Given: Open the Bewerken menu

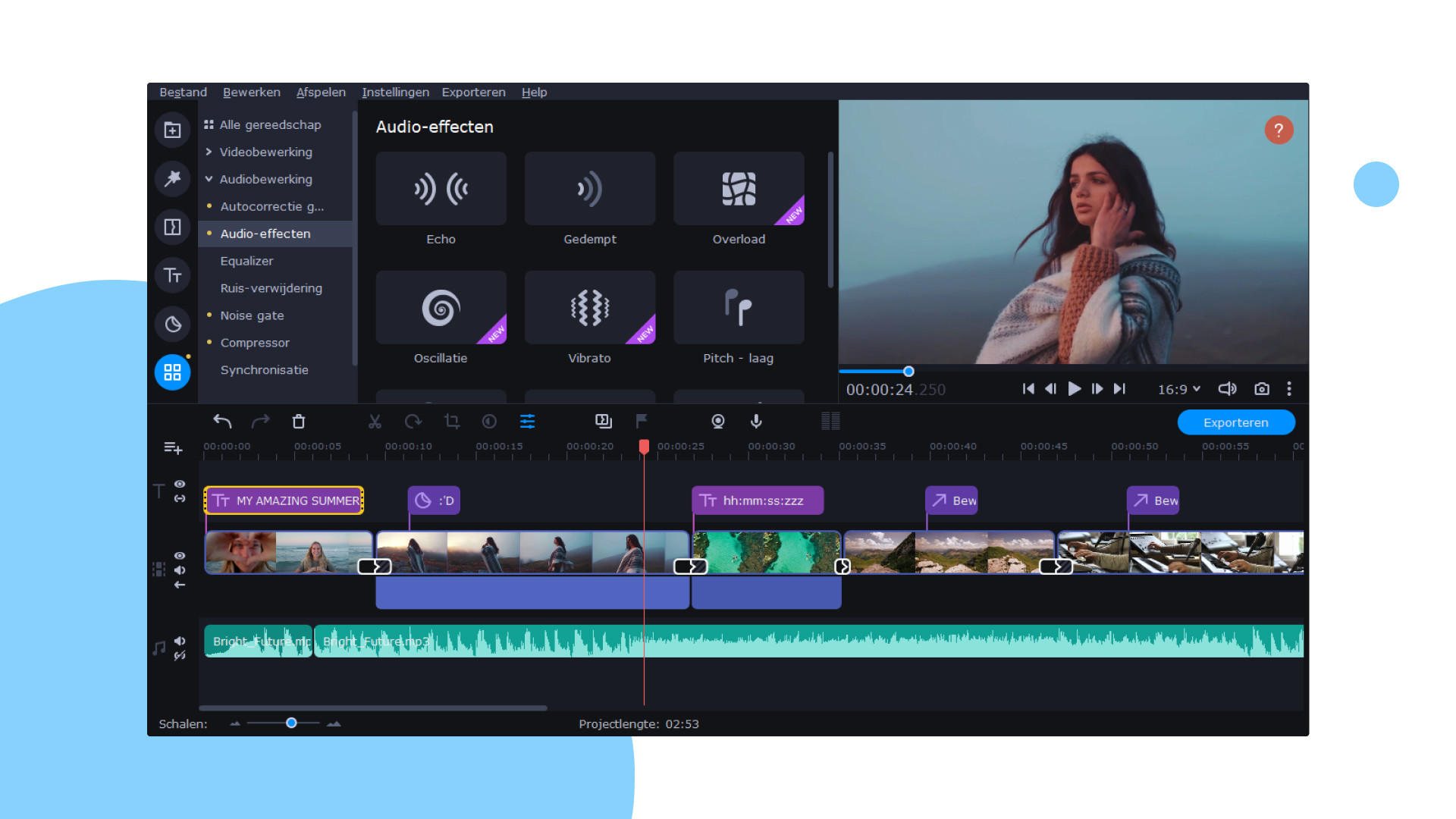Looking at the screenshot, I should point(251,92).
